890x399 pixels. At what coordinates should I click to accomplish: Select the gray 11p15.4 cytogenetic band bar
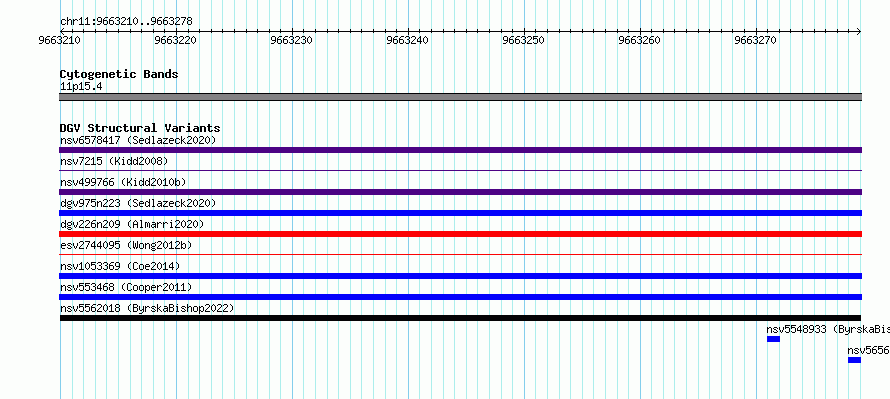coord(460,97)
